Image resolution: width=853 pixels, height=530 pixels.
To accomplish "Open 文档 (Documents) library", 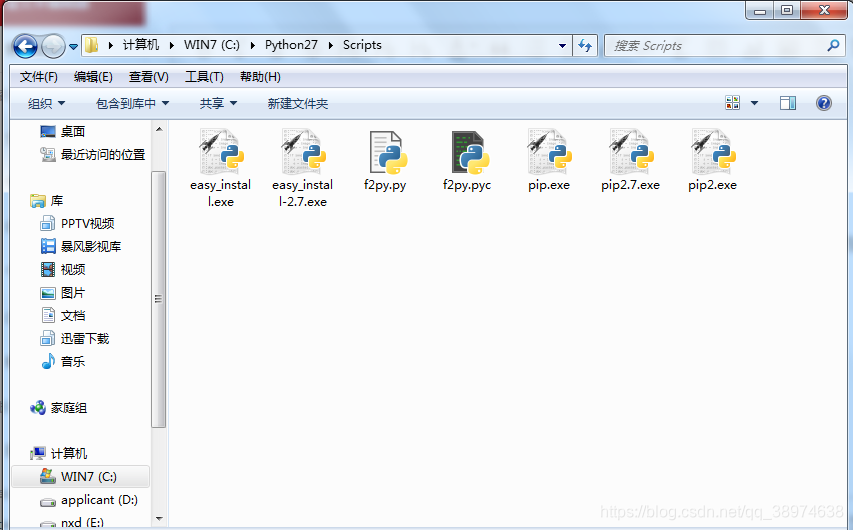I will pyautogui.click(x=64, y=316).
